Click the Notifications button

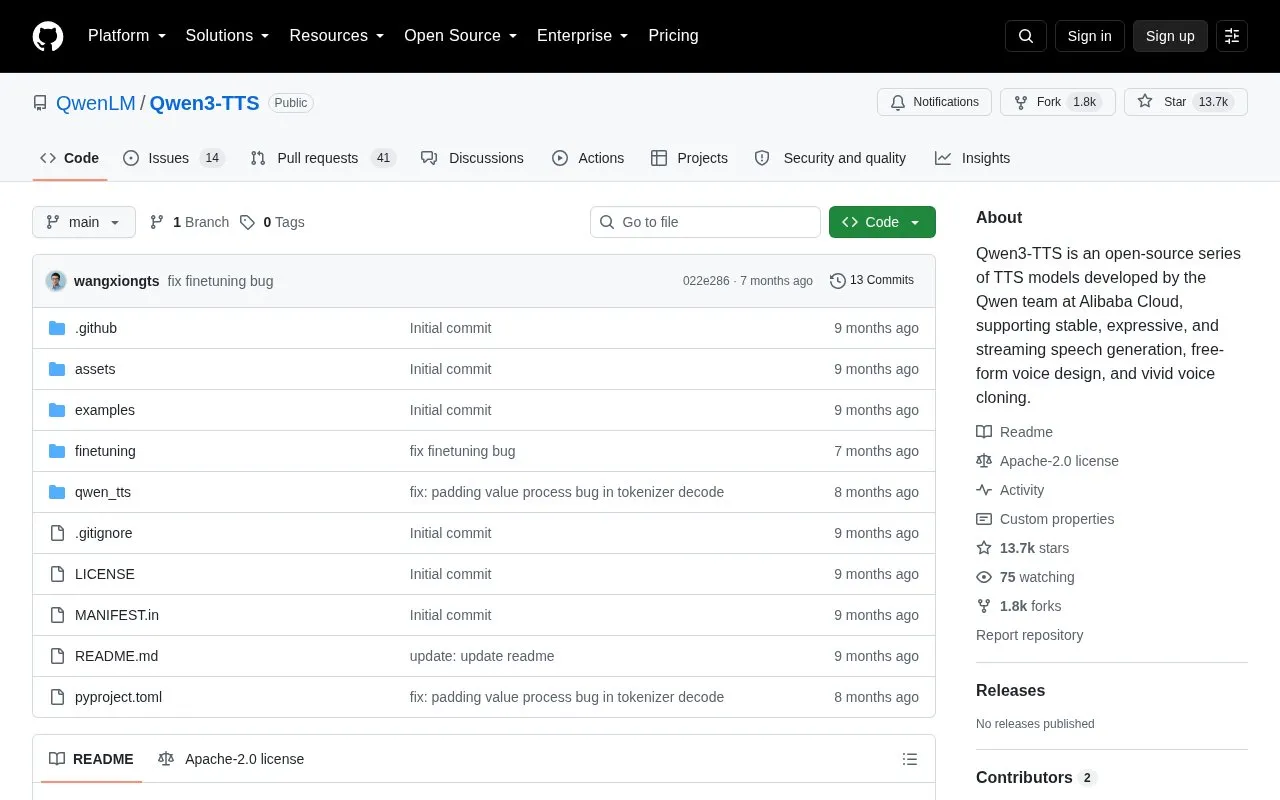tap(934, 102)
